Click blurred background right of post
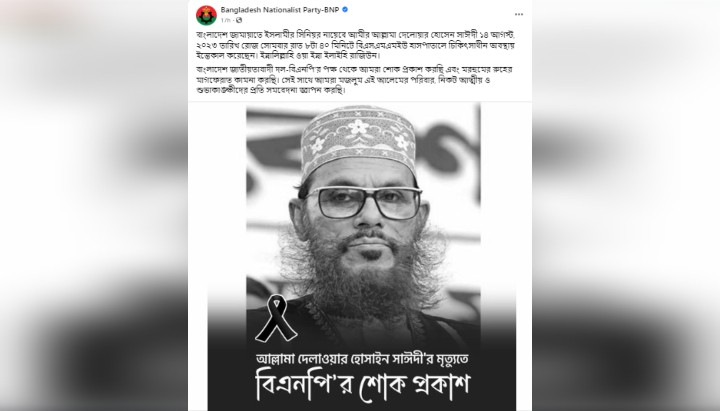720x411 pixels. coord(626,205)
